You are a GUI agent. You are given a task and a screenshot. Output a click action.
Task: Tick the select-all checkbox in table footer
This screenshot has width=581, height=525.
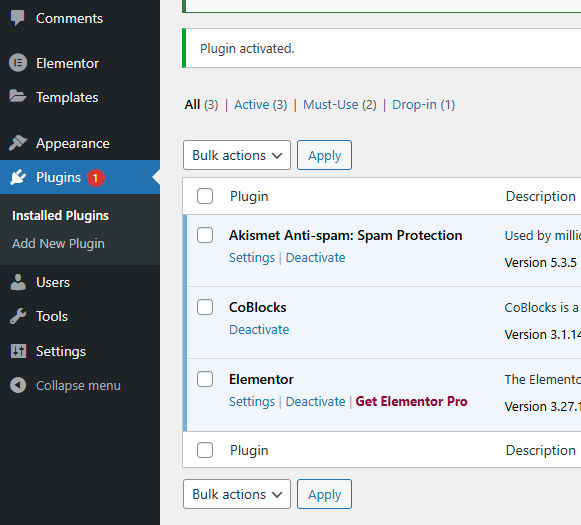tap(205, 450)
